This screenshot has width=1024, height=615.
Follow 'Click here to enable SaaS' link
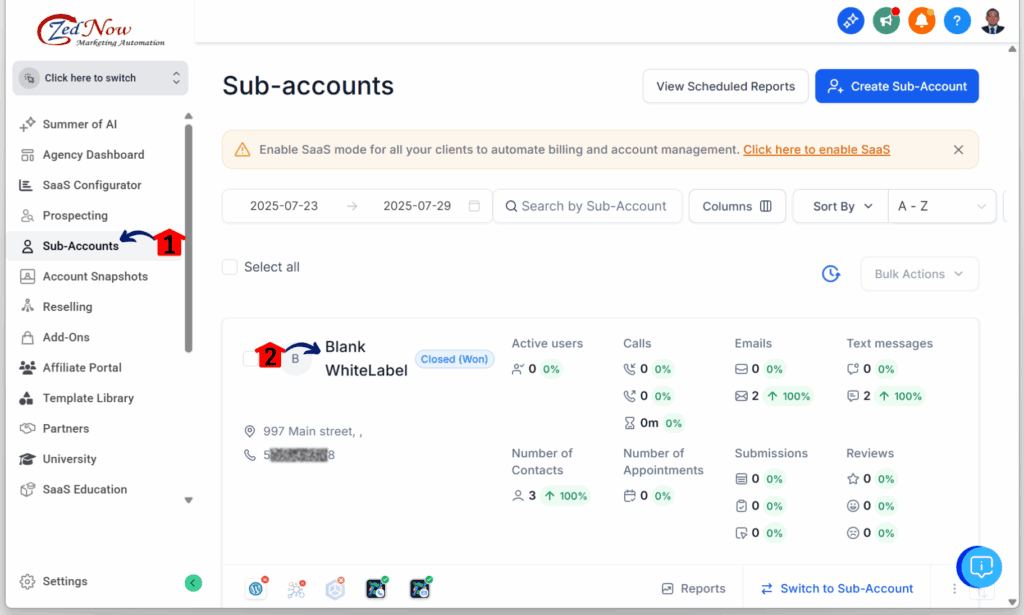click(816, 150)
